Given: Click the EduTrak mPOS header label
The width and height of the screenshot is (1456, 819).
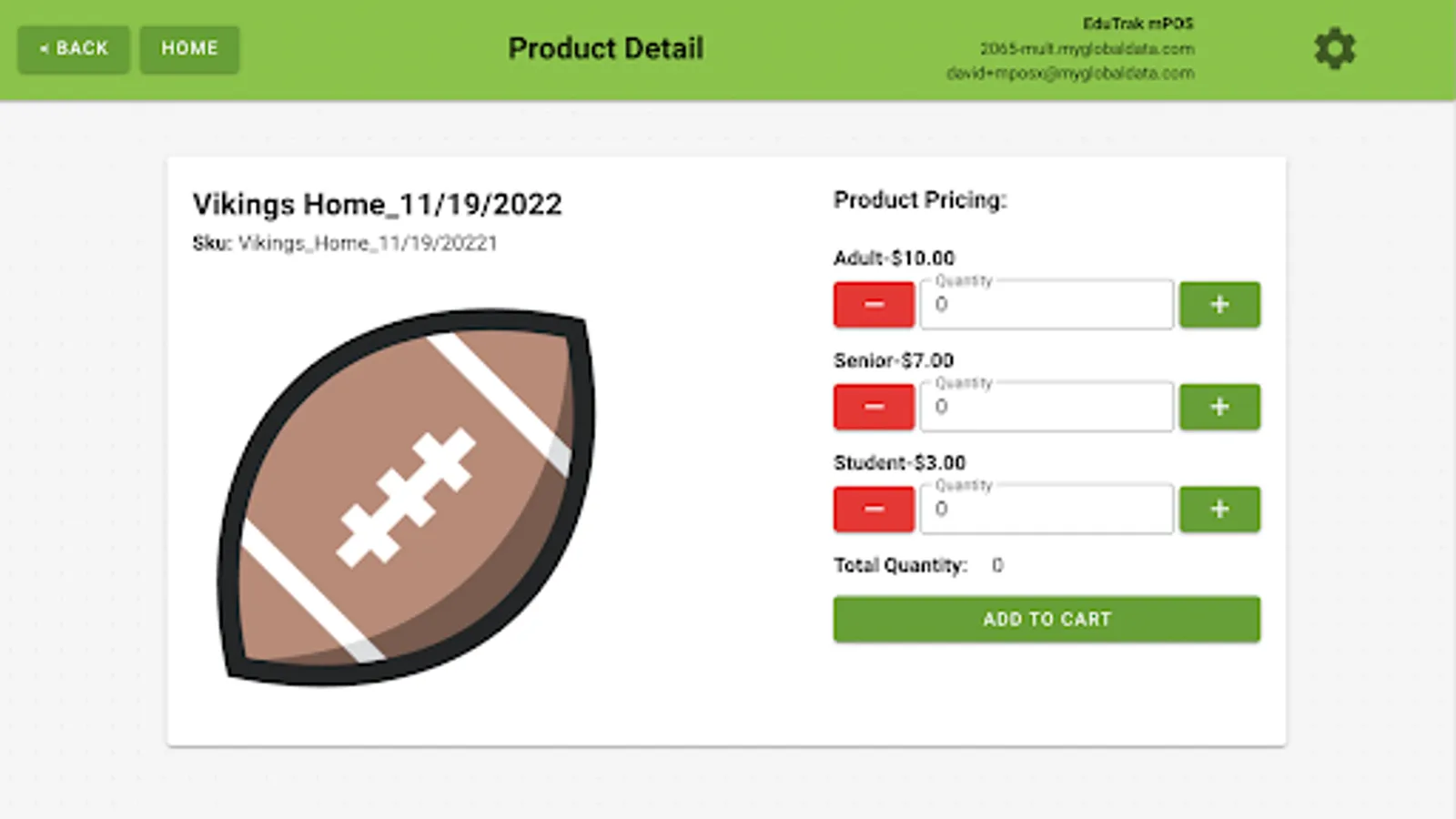Looking at the screenshot, I should (1137, 24).
